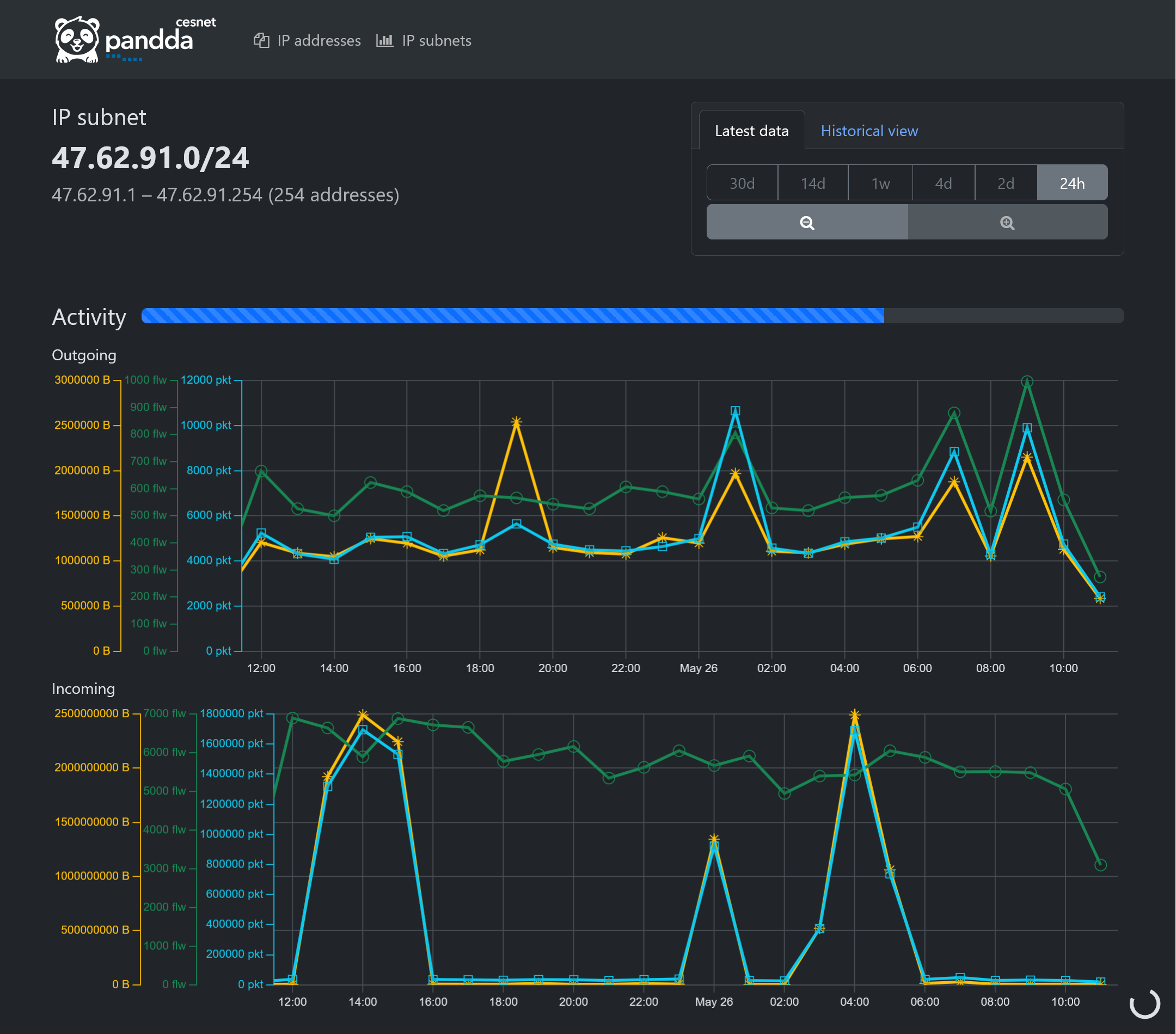The width and height of the screenshot is (1176, 1034).
Task: Click the yellow peak marker on Outgoing chart
Action: click(517, 423)
